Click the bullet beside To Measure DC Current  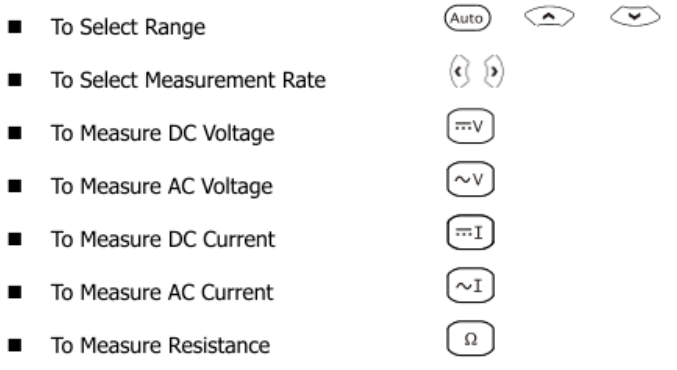tap(15, 239)
